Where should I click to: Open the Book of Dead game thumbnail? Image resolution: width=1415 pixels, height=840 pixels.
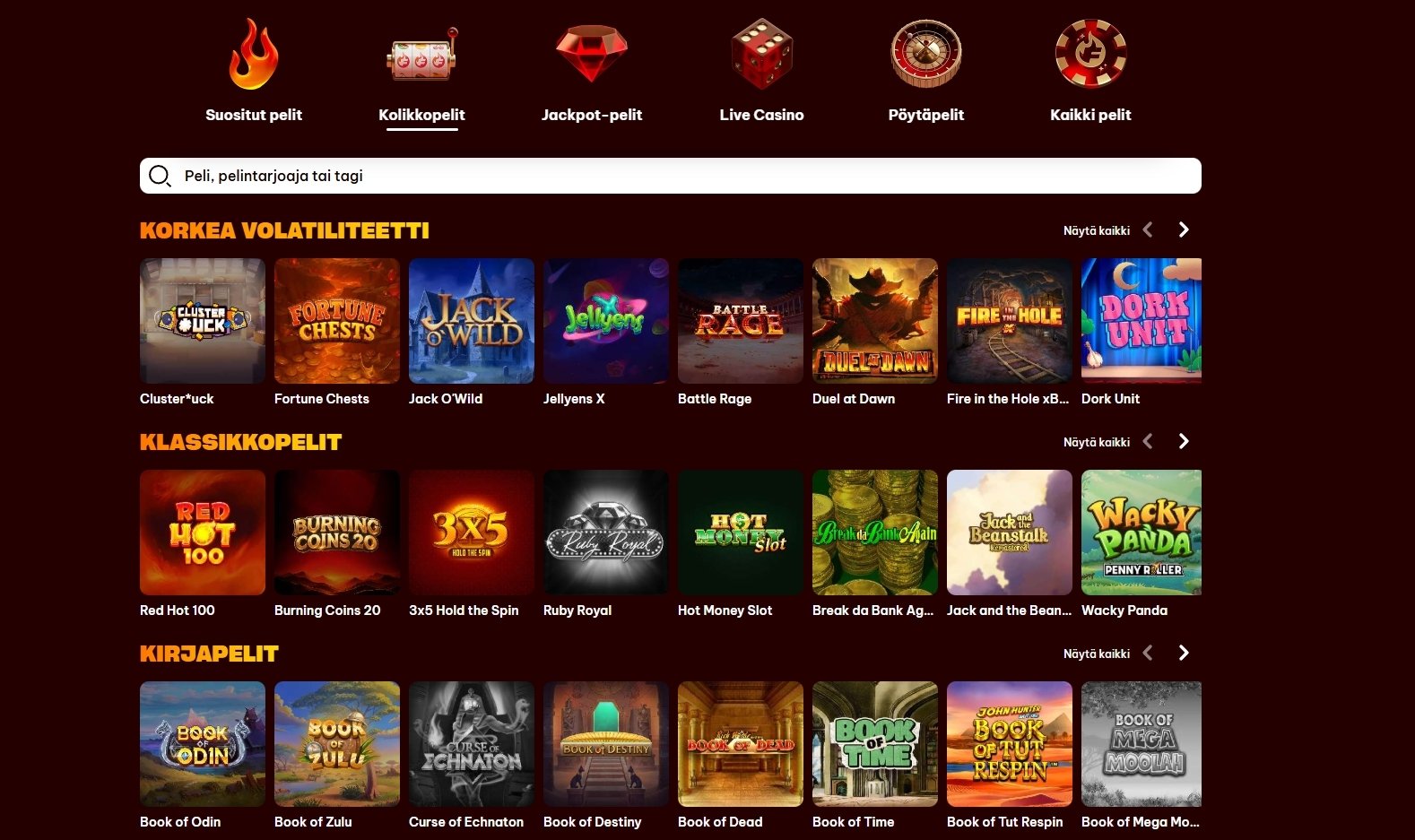[741, 744]
